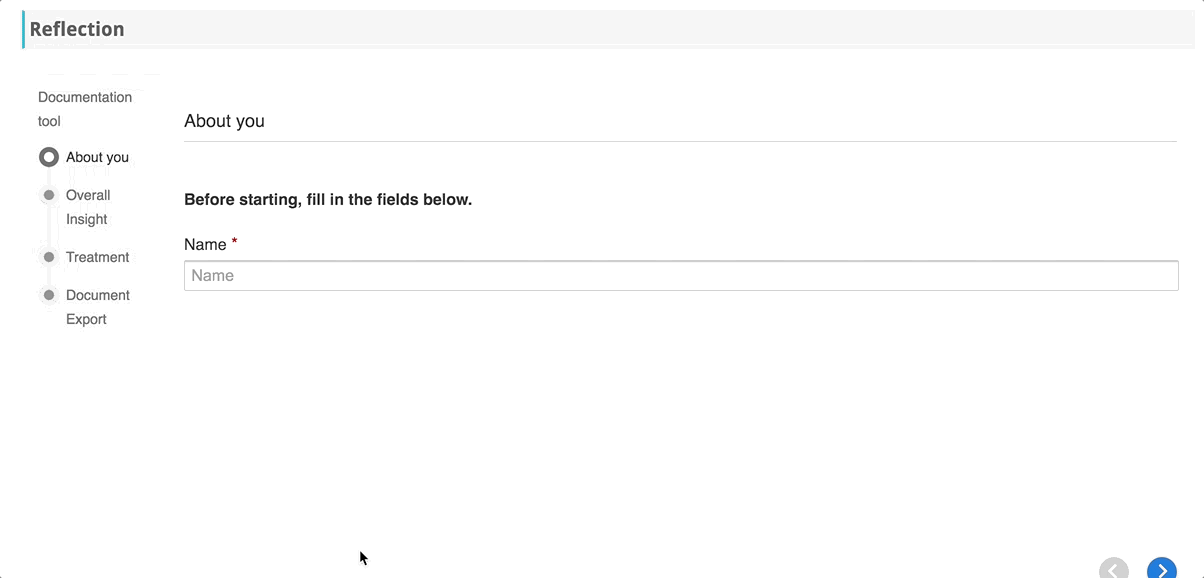Go to next page with blue arrow
The image size is (1204, 578).
click(1161, 569)
